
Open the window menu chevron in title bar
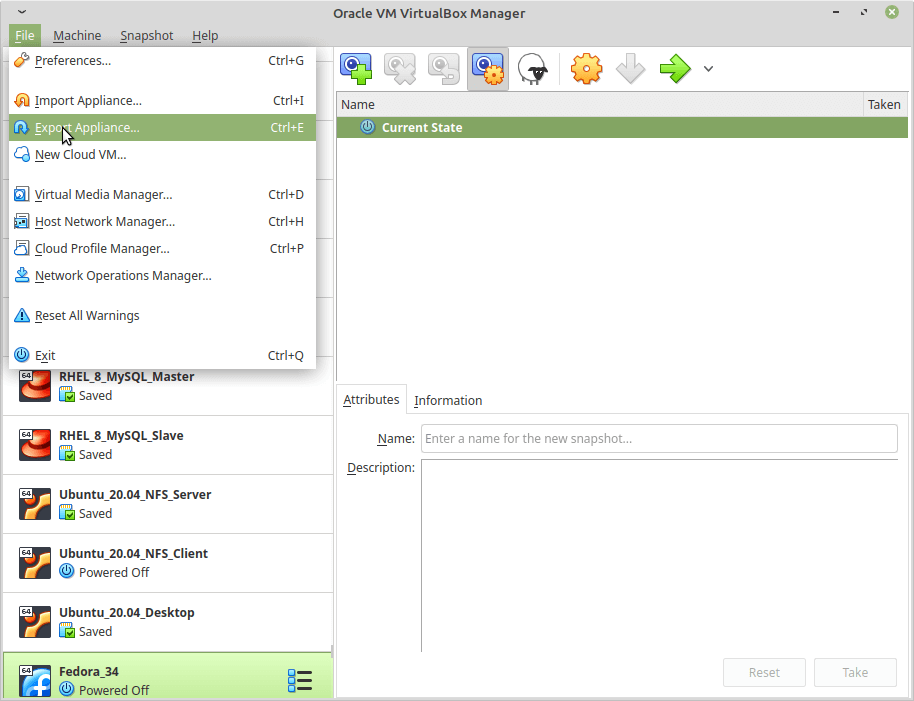pyautogui.click(x=22, y=12)
